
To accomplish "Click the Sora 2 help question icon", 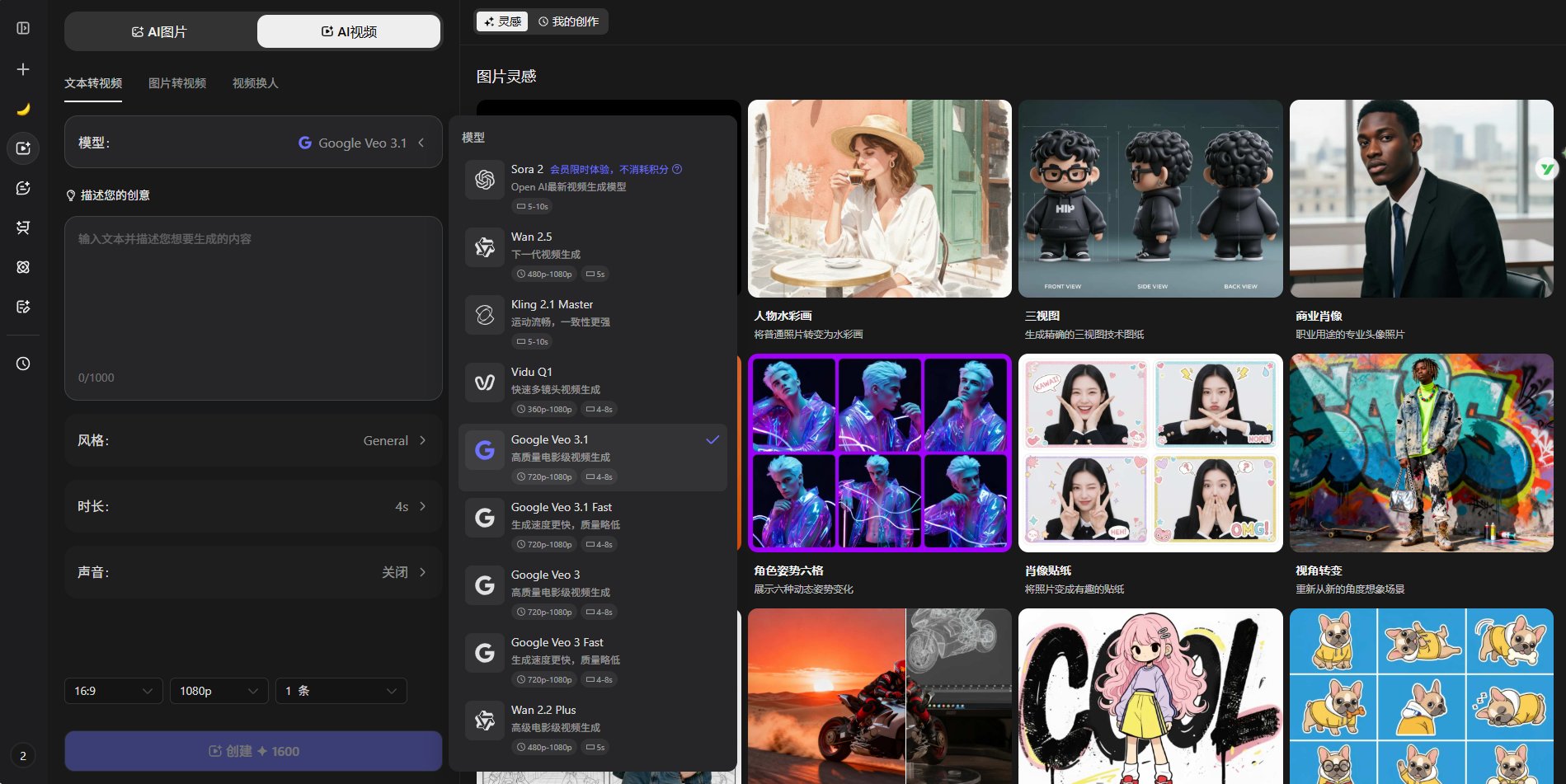I will [677, 169].
